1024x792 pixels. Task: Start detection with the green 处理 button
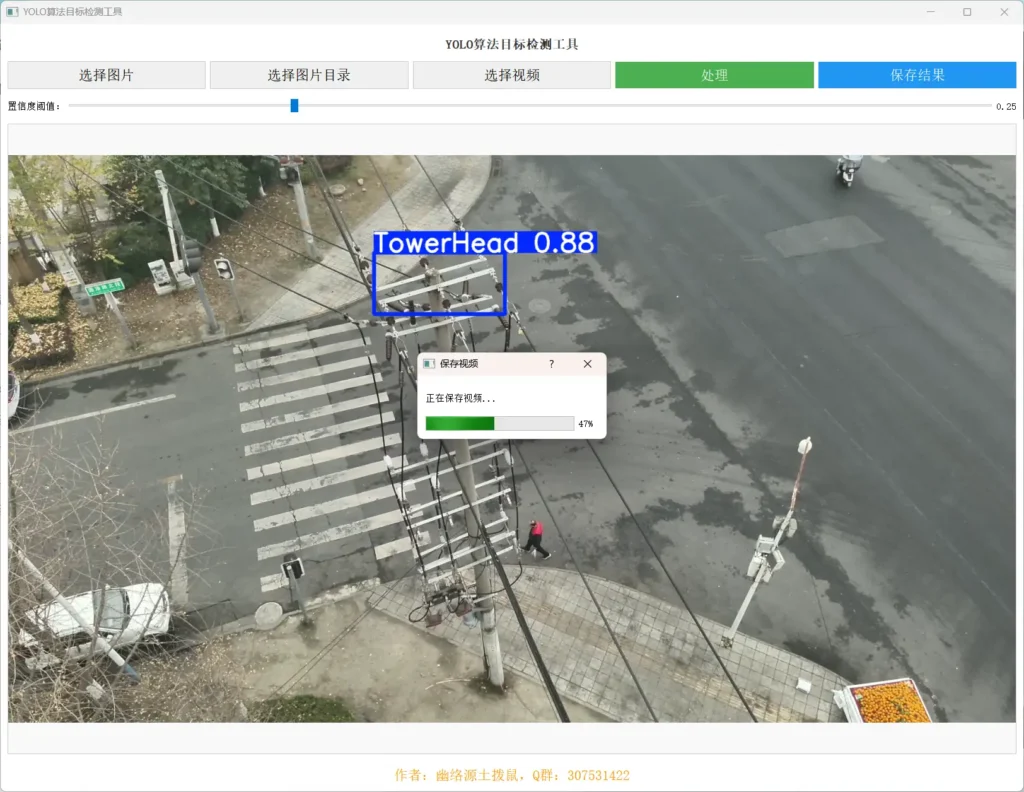pos(714,75)
